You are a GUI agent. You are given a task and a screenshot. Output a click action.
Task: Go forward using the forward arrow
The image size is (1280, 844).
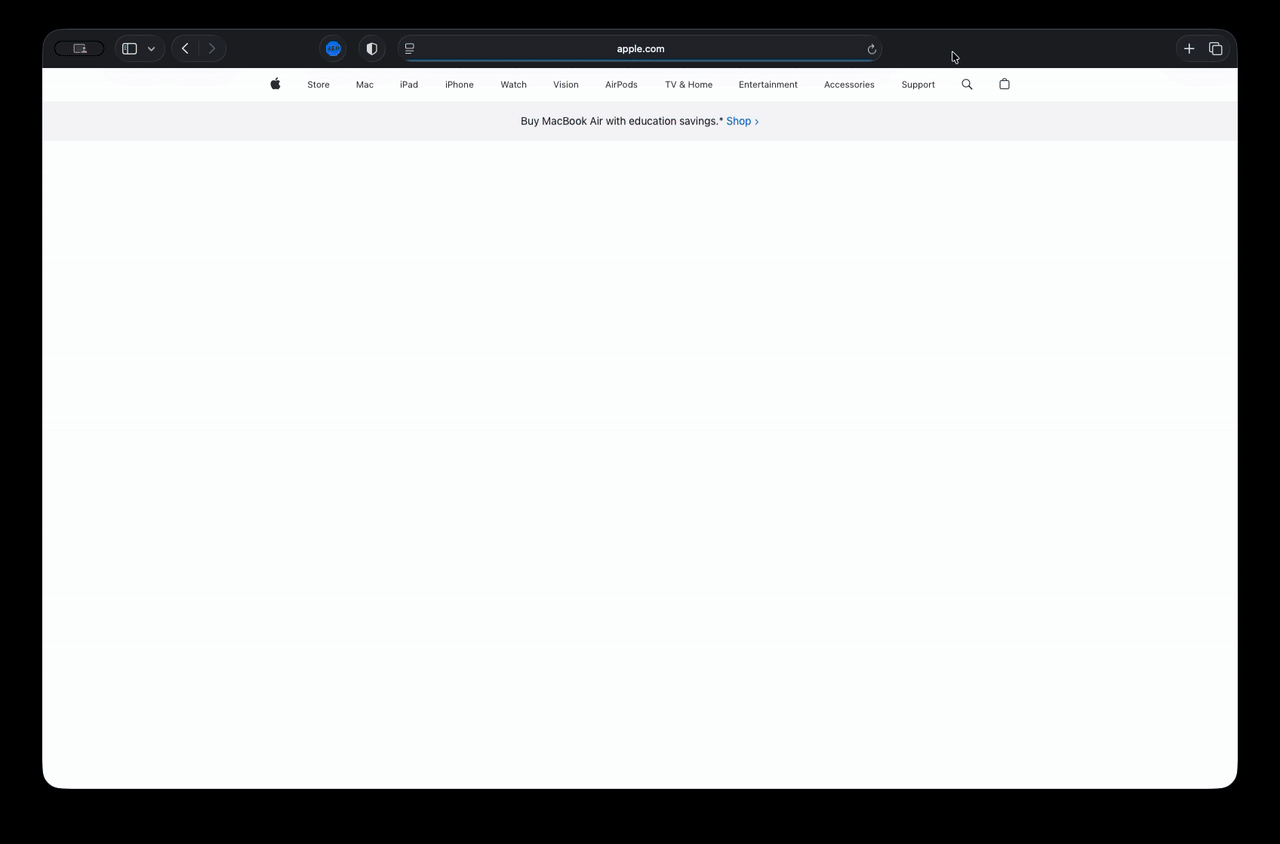point(211,48)
